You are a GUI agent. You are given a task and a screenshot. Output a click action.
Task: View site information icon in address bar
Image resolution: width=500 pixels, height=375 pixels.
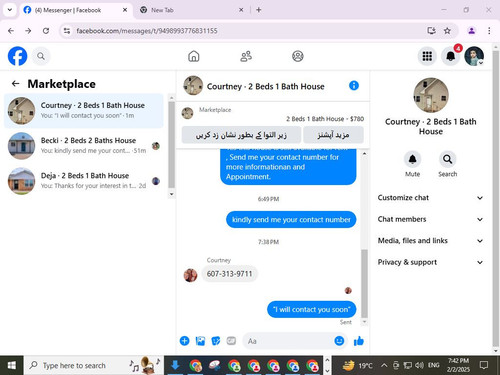coord(67,31)
